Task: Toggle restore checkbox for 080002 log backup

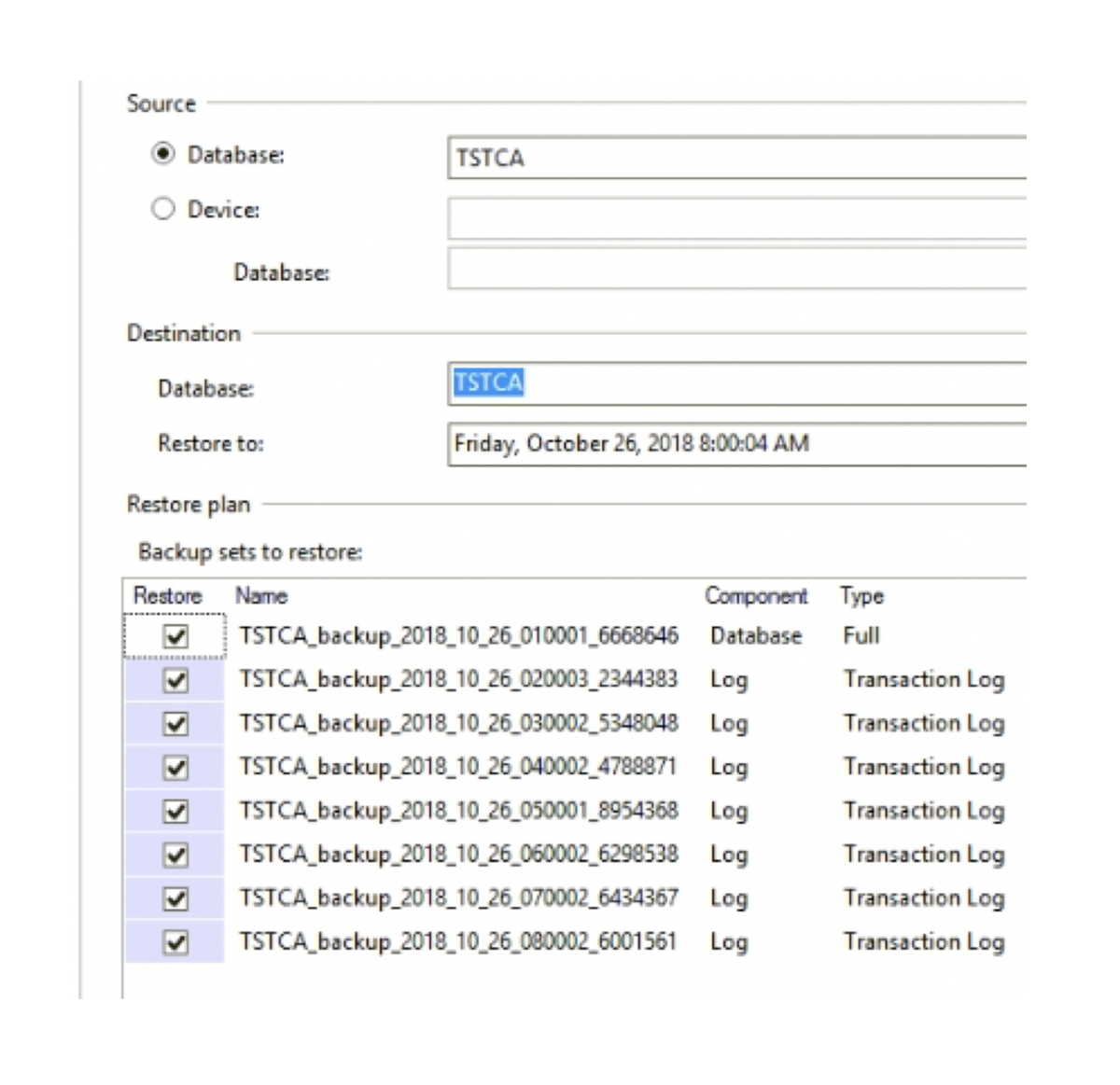Action: pos(175,943)
